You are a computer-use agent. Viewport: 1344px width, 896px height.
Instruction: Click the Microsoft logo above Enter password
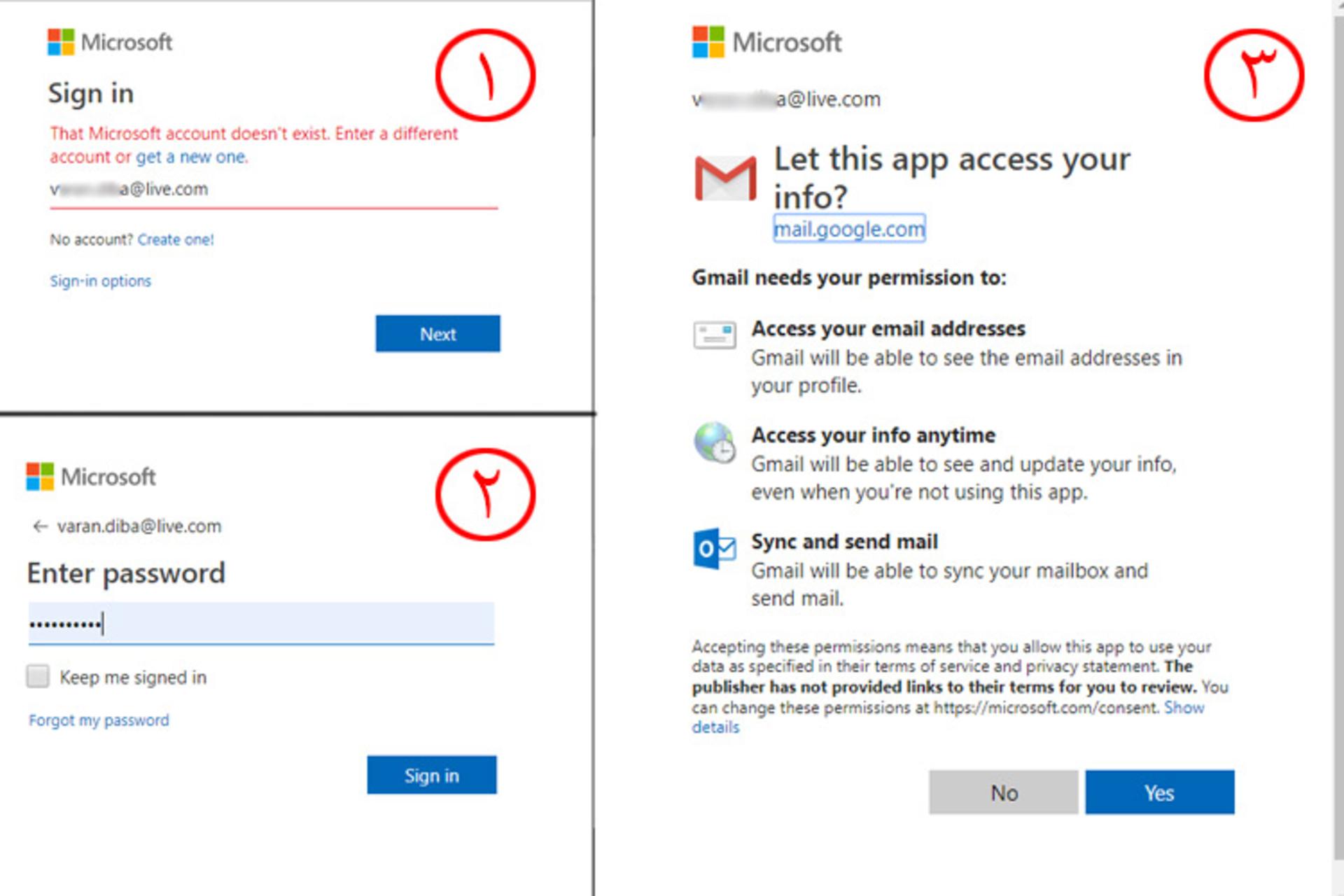coord(91,477)
